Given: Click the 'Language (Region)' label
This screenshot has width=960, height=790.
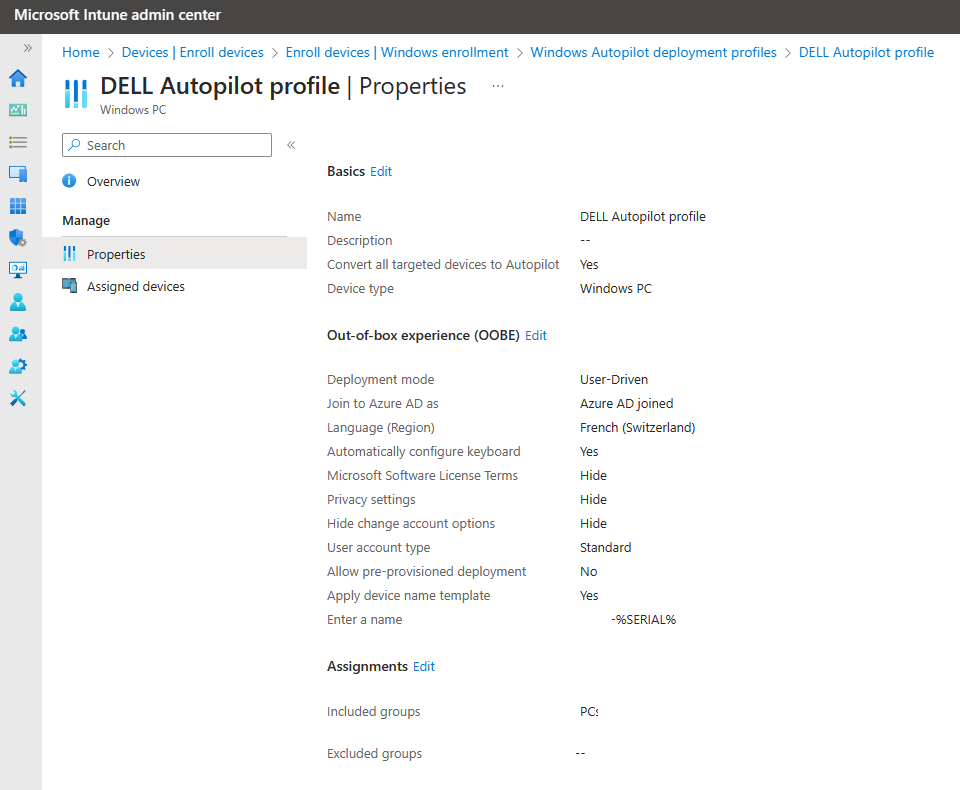Looking at the screenshot, I should coord(381,427).
